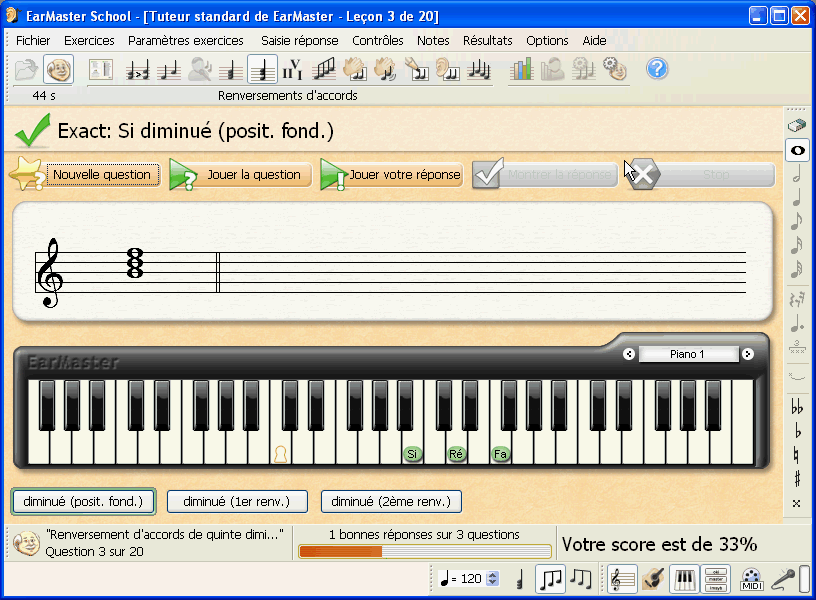Select the interval identification exercise icon

(x=169, y=69)
